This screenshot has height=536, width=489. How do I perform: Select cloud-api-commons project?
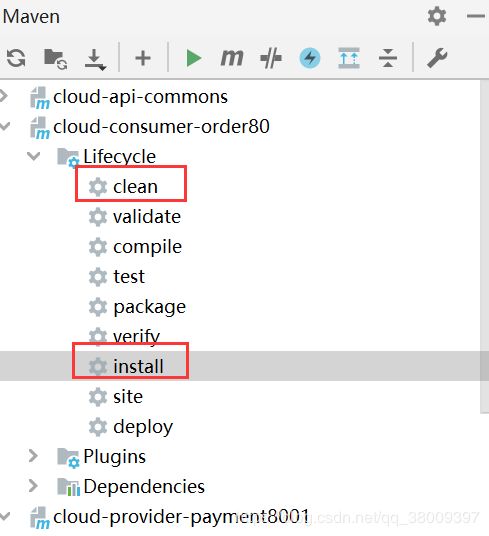point(140,97)
